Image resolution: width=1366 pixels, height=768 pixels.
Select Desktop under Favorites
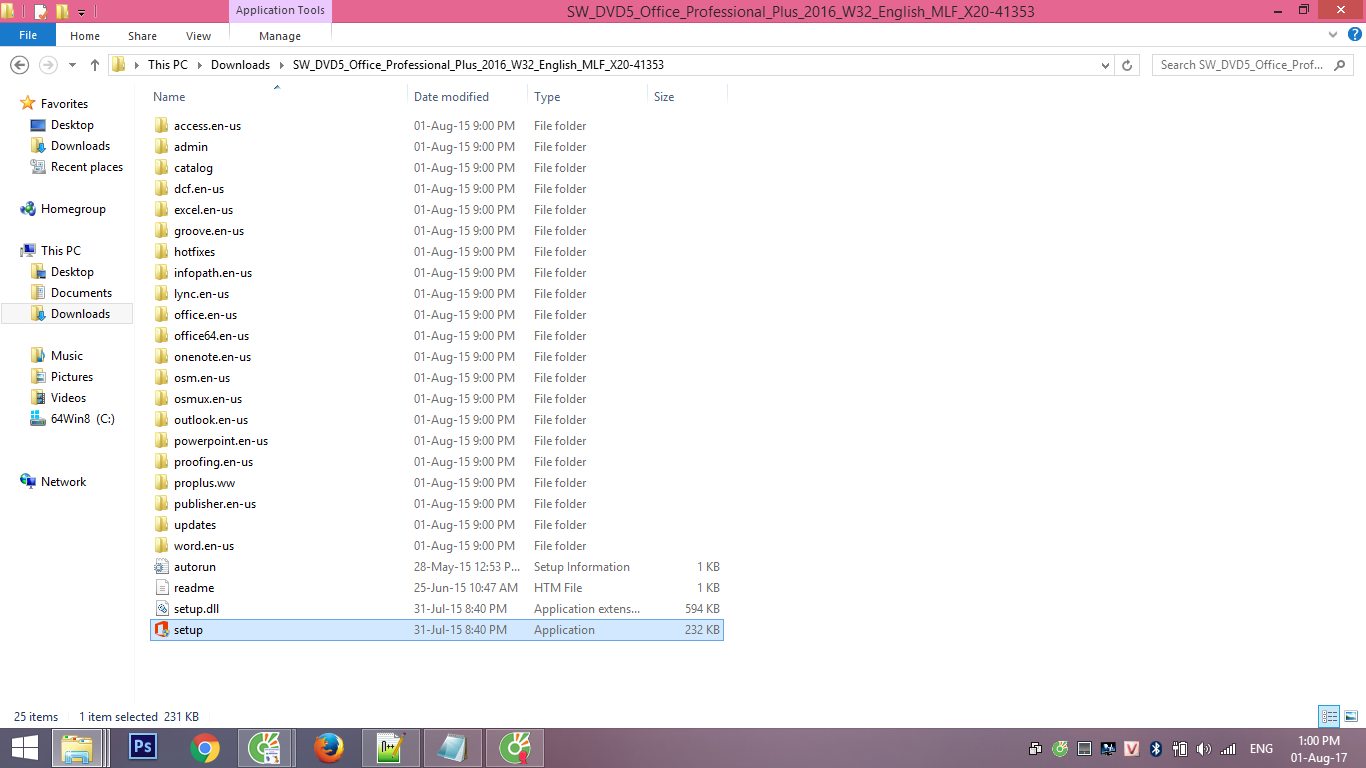[72, 125]
